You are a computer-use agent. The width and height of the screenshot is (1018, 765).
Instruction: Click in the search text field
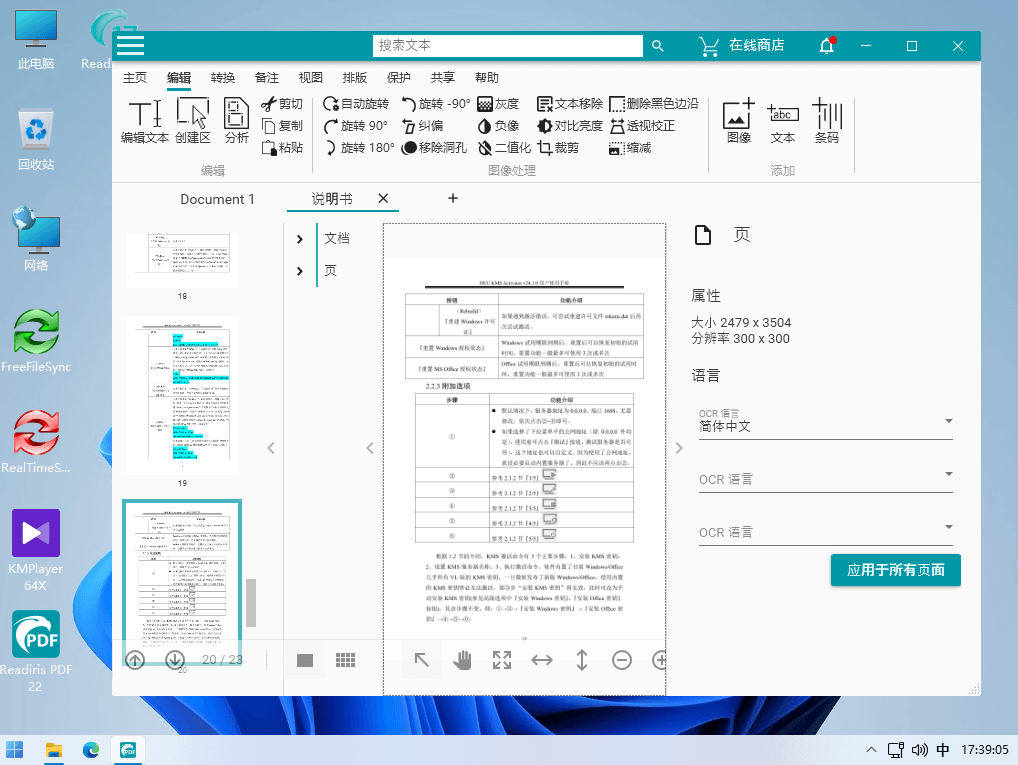pos(508,45)
